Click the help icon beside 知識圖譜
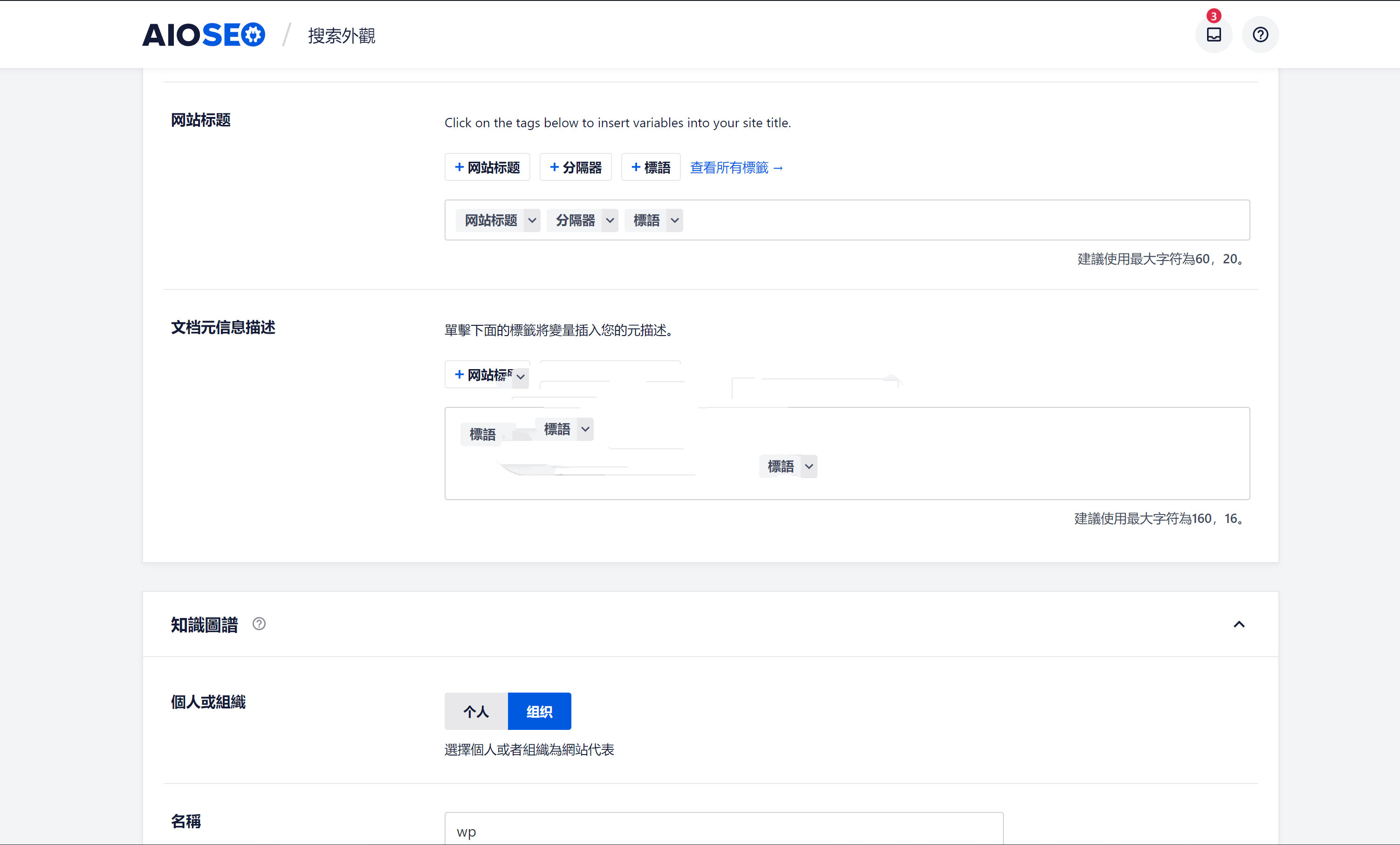Screen dimensions: 1400x845 [259, 624]
